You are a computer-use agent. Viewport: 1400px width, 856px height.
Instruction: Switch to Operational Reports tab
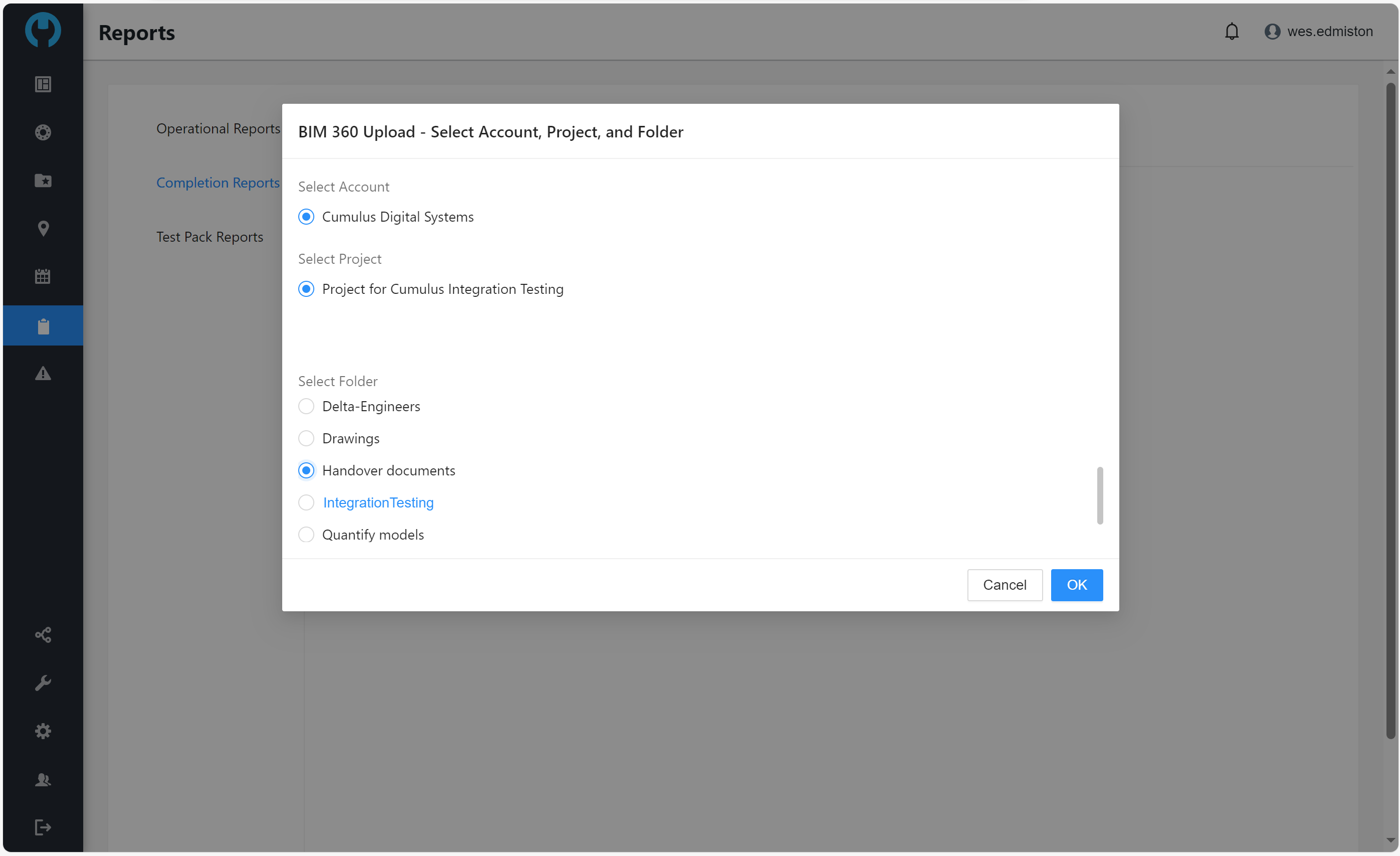[x=218, y=128]
